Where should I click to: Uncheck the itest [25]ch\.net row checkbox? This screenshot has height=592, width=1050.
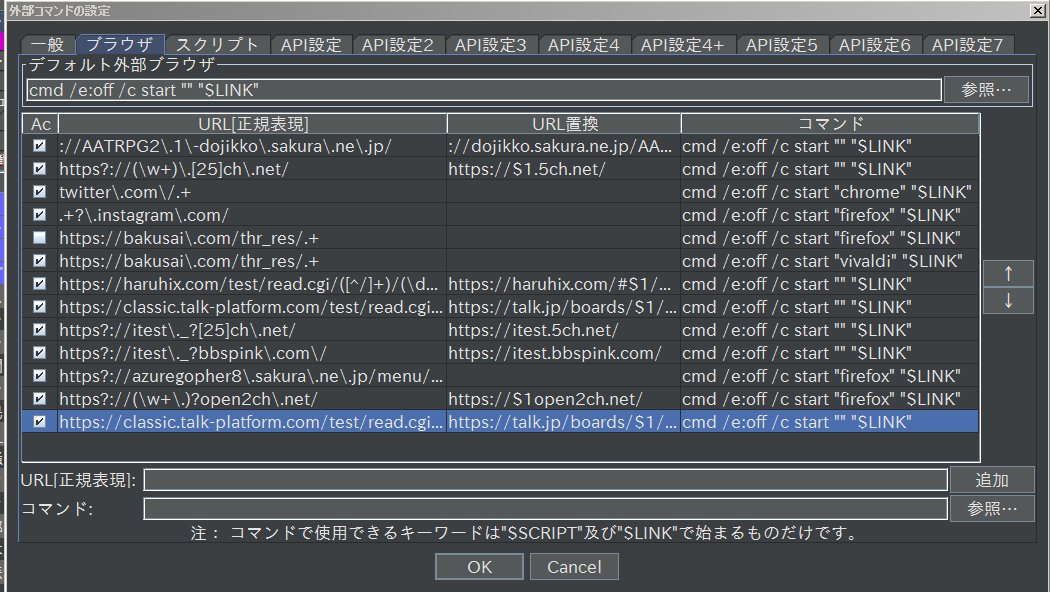(x=40, y=329)
